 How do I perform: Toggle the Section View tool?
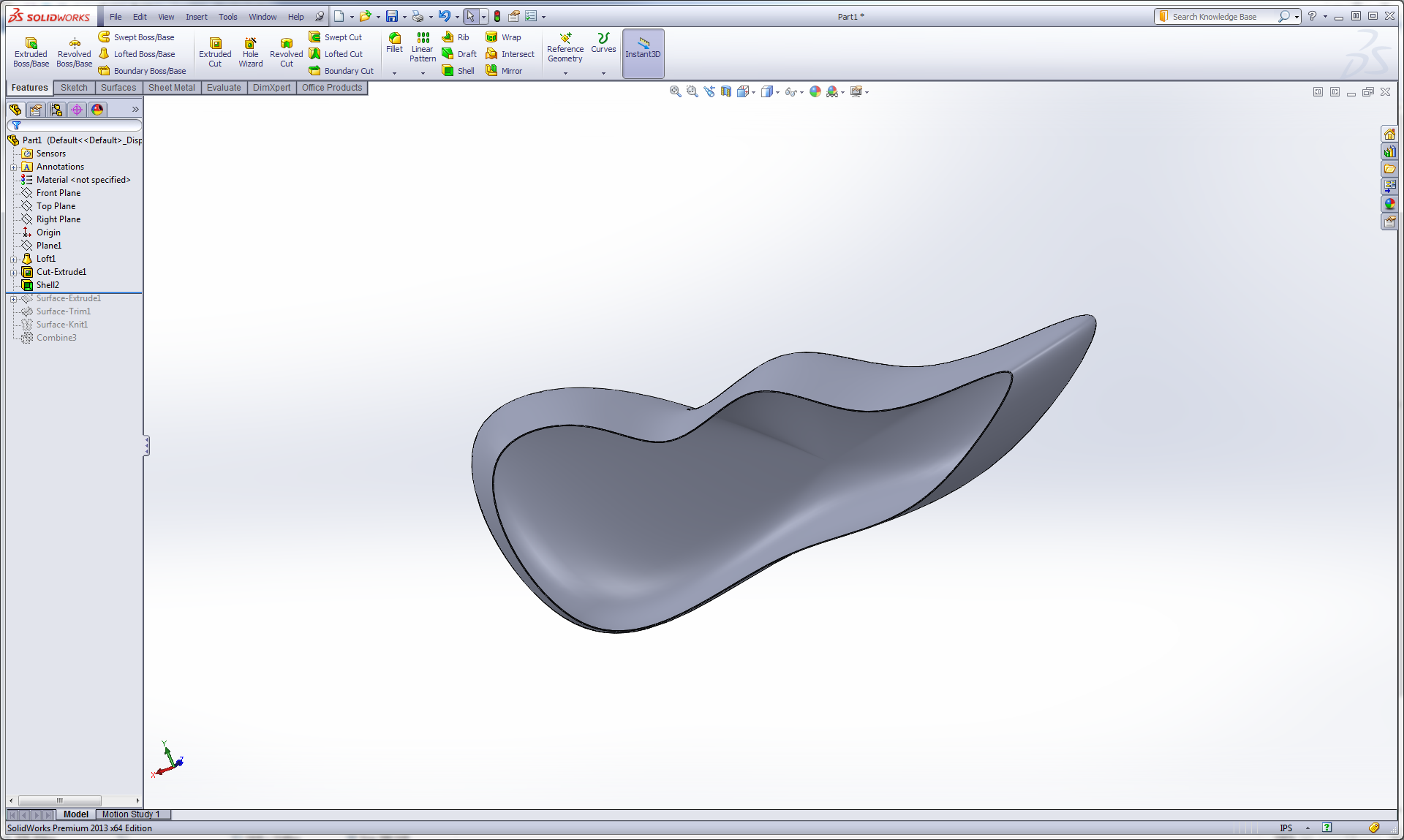tap(726, 91)
